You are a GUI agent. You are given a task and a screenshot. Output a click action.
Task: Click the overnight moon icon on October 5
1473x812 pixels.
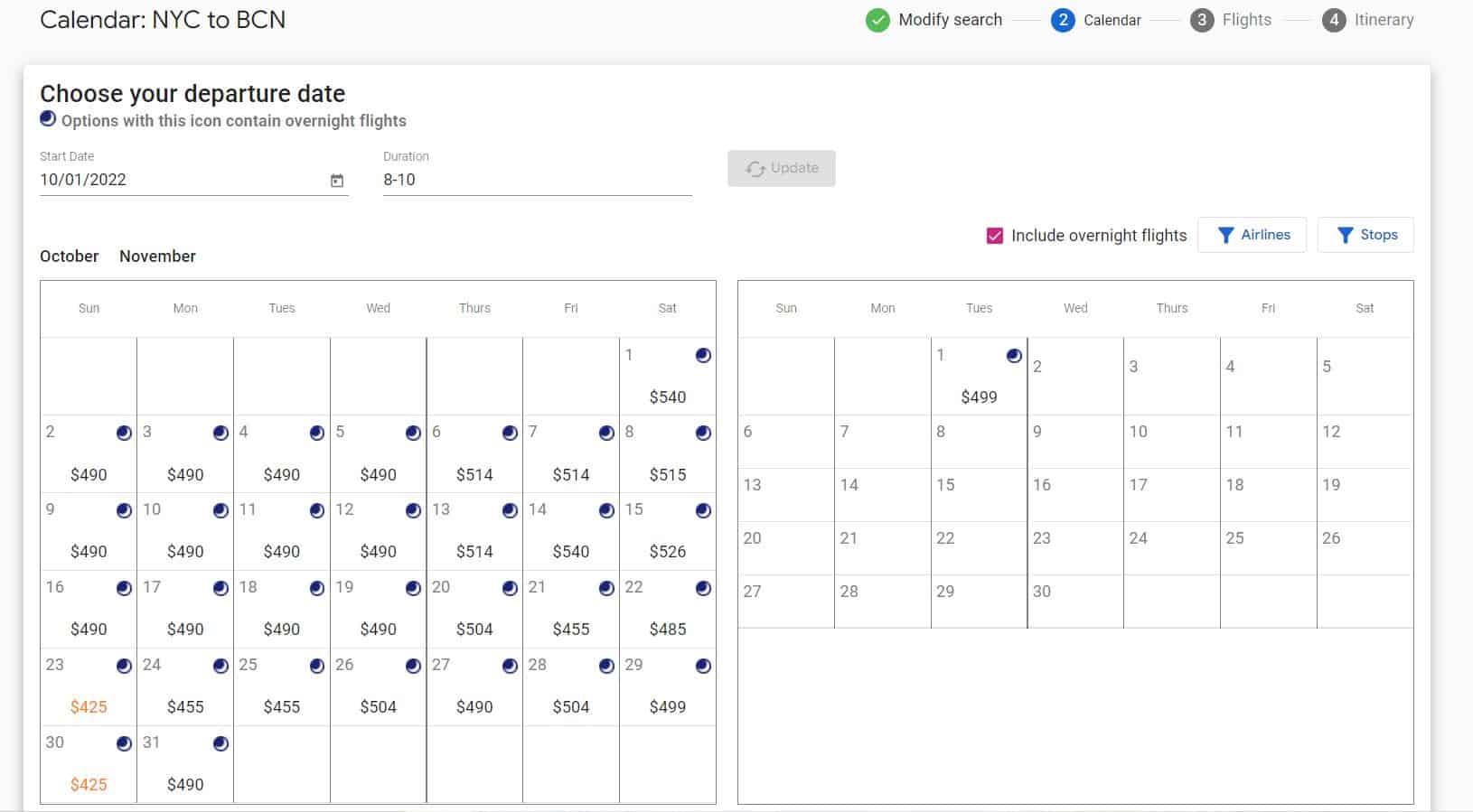coord(413,433)
